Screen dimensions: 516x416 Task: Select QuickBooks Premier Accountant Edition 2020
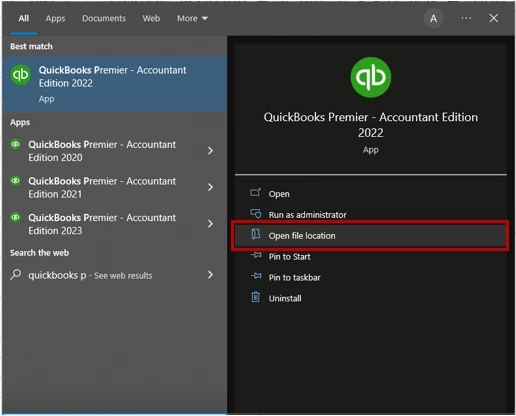(102, 151)
